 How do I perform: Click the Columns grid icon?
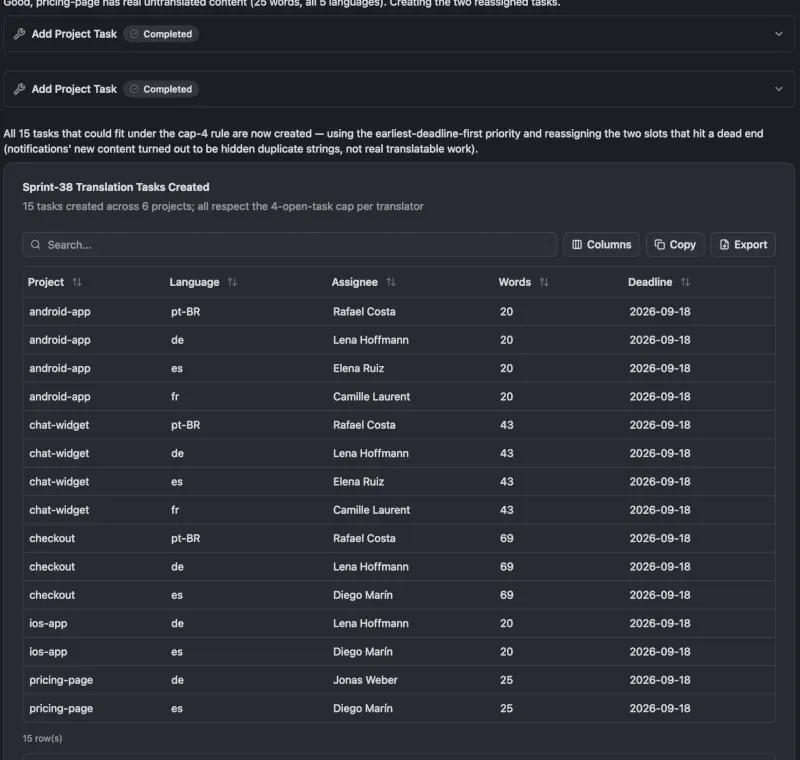(577, 245)
